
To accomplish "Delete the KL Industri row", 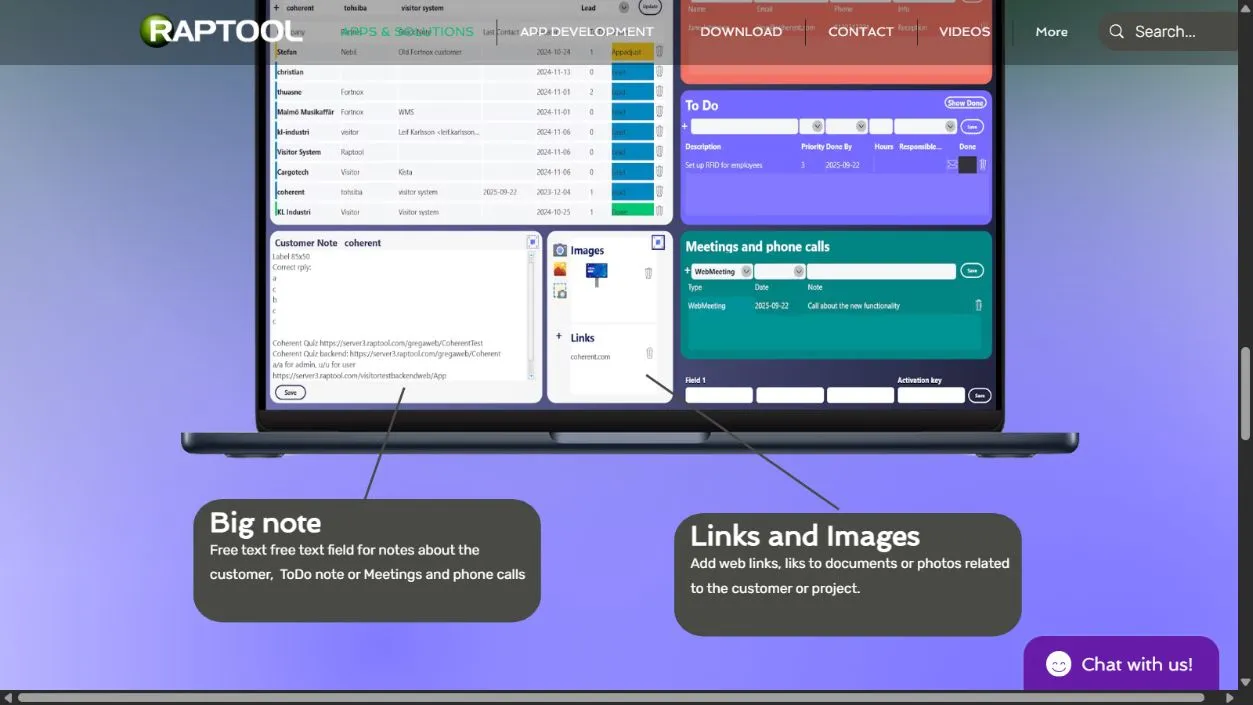I will 659,211.
